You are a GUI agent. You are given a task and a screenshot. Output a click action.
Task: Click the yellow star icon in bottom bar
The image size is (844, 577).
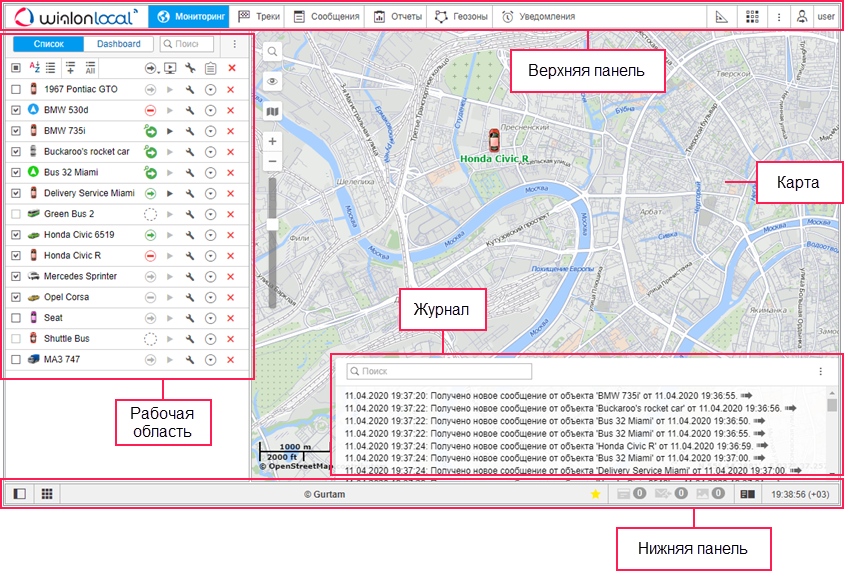tap(595, 494)
